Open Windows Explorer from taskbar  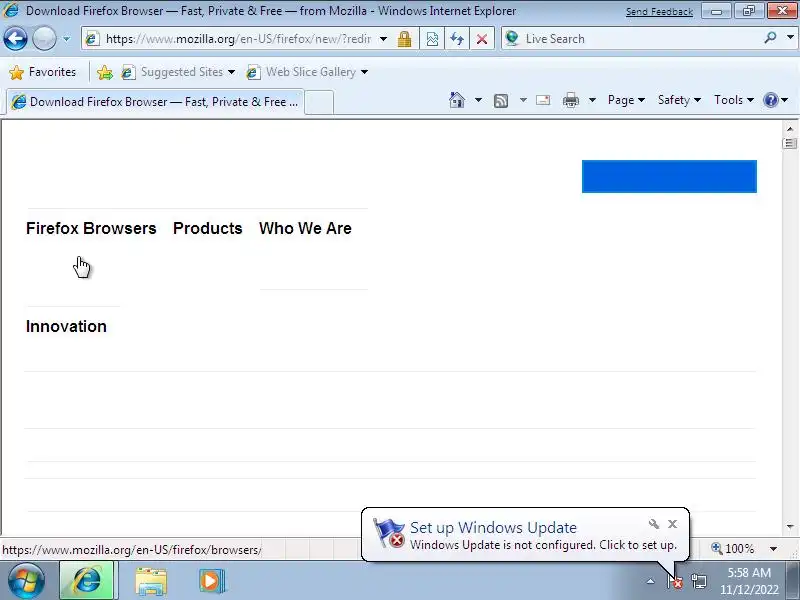point(151,582)
